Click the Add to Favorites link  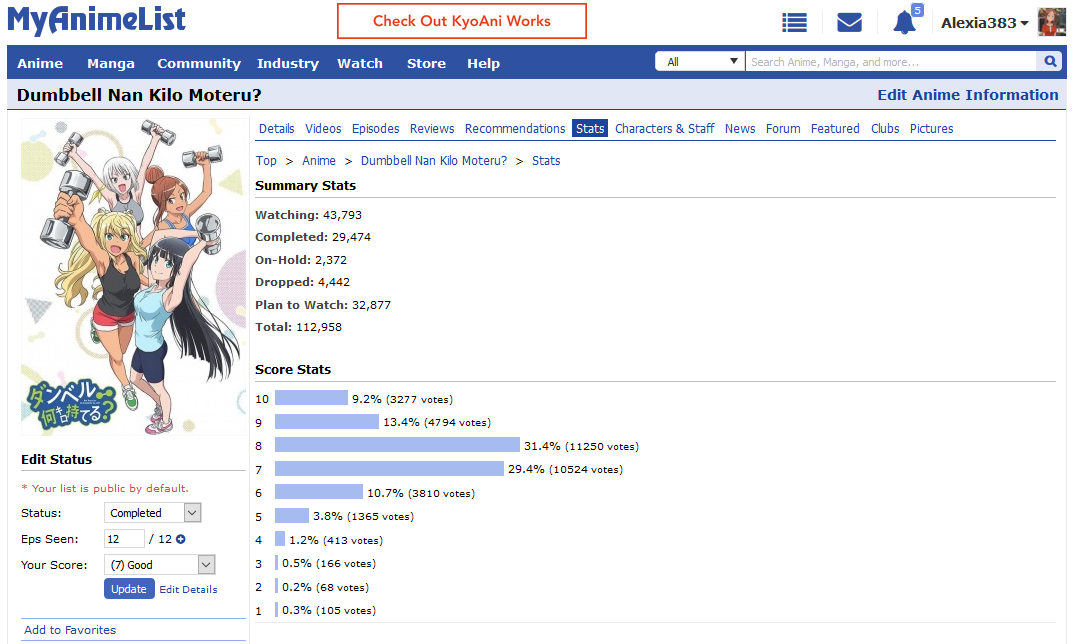point(70,630)
